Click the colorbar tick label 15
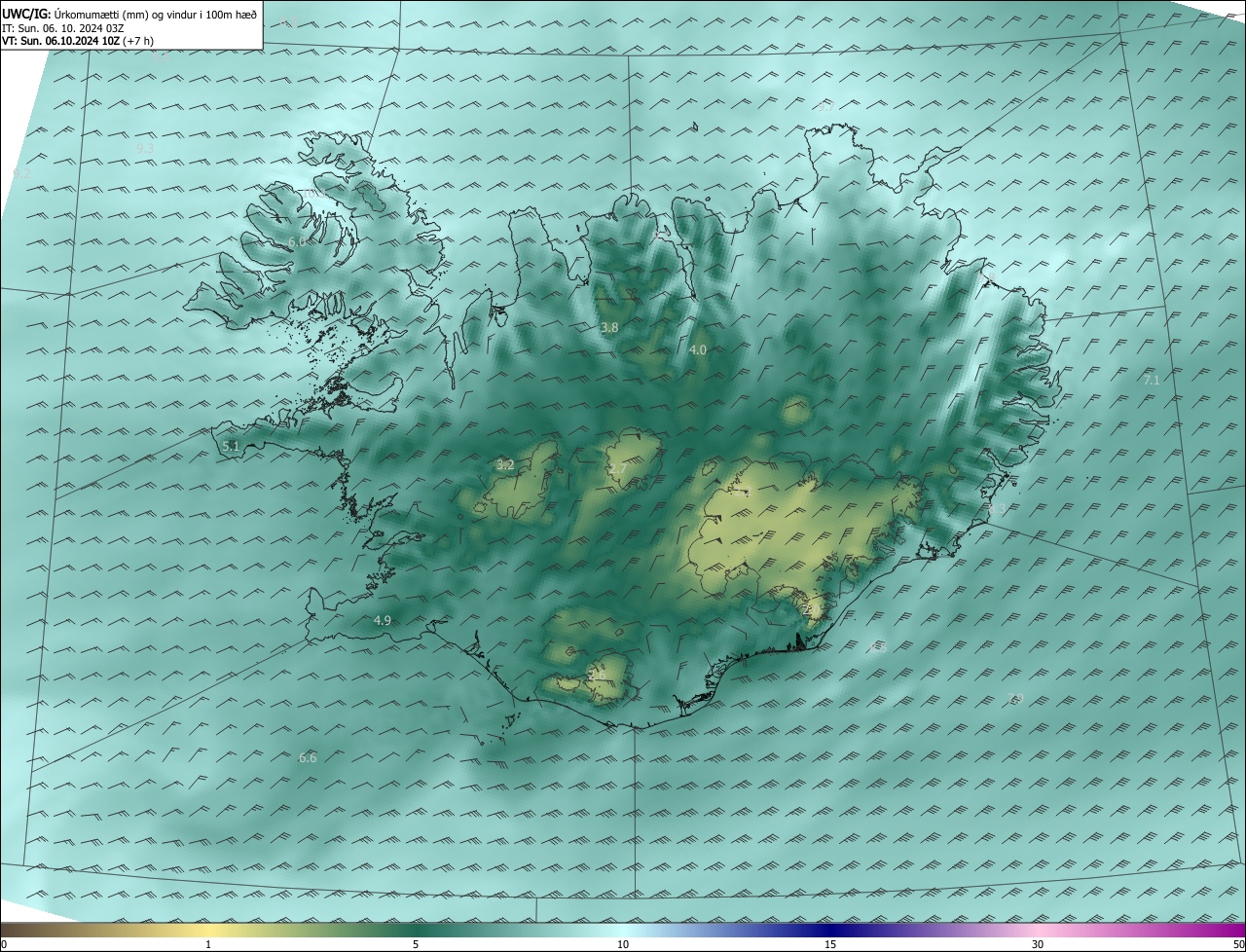The height and width of the screenshot is (952, 1246). tap(830, 944)
